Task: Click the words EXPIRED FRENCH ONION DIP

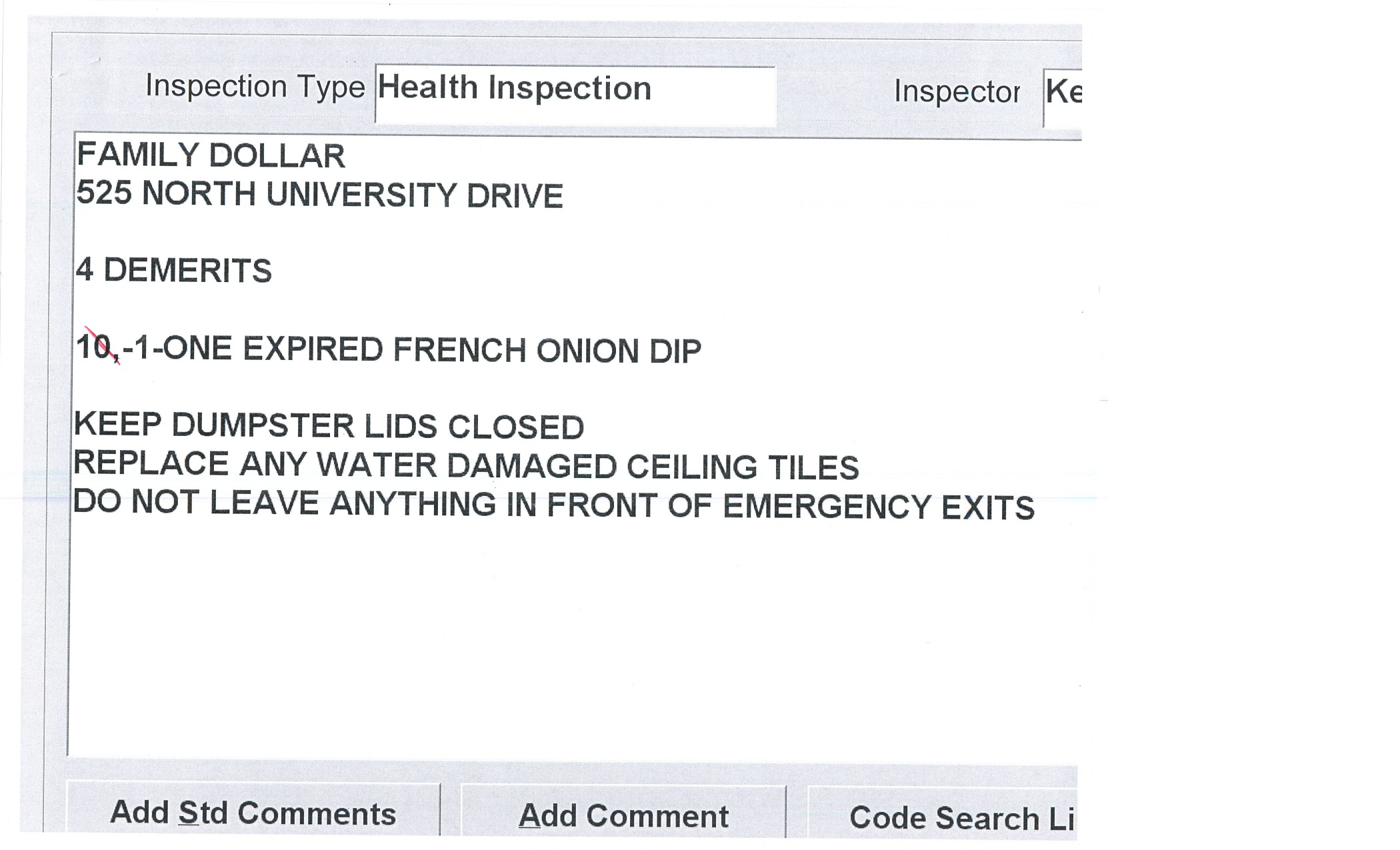Action: (x=471, y=350)
